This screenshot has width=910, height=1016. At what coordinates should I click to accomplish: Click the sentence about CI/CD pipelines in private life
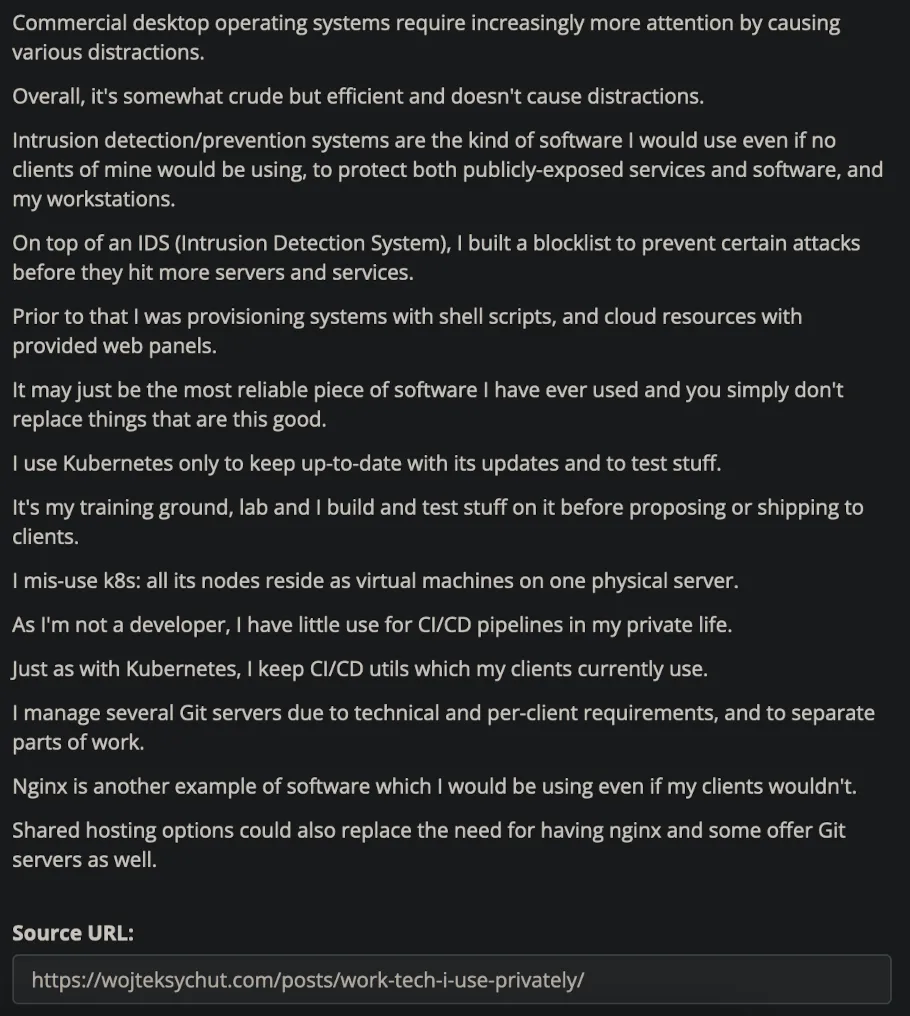(372, 625)
